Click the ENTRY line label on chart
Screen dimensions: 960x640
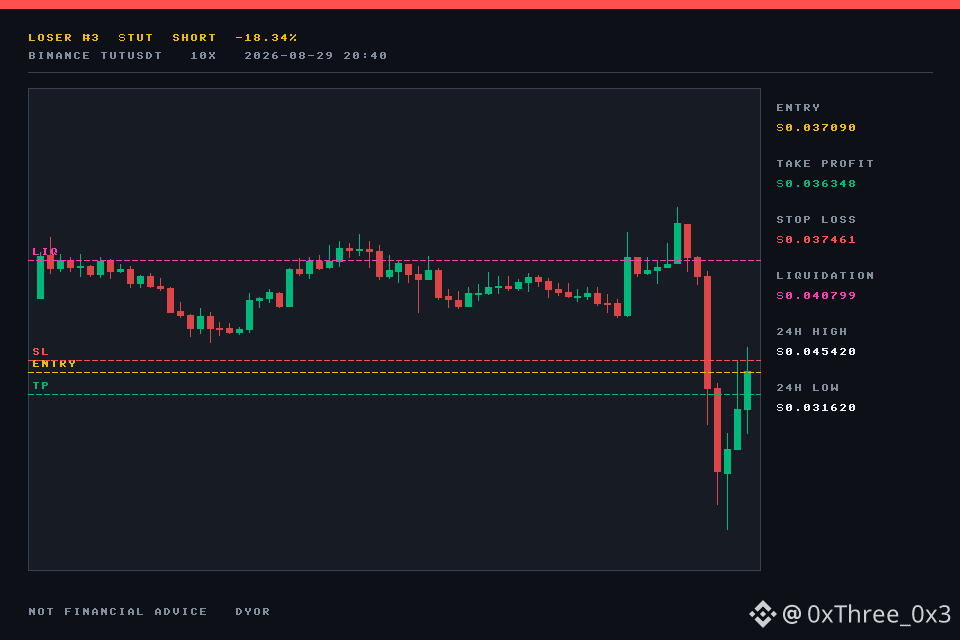coord(54,364)
